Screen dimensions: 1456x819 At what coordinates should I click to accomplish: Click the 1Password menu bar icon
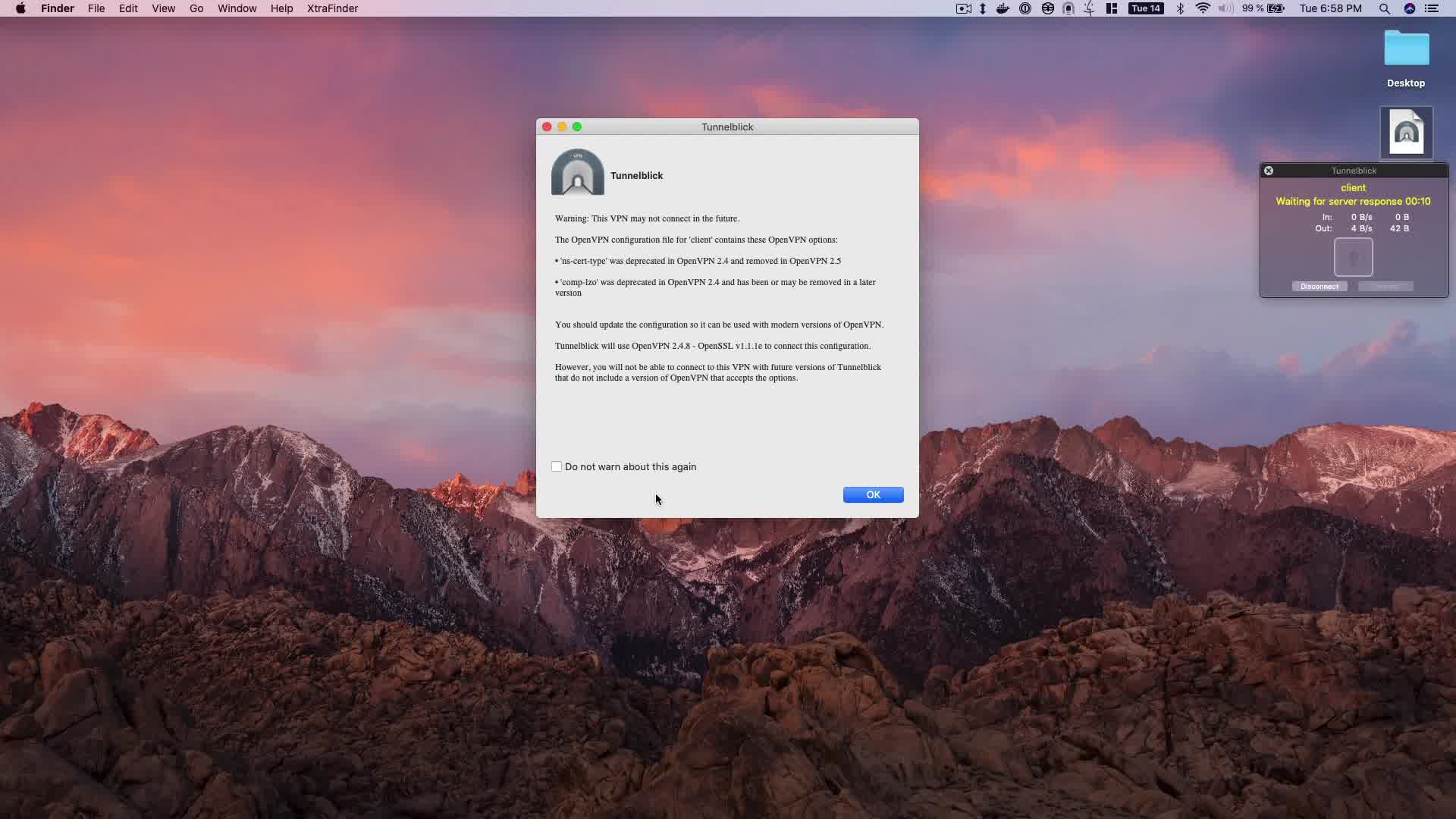click(x=1025, y=8)
